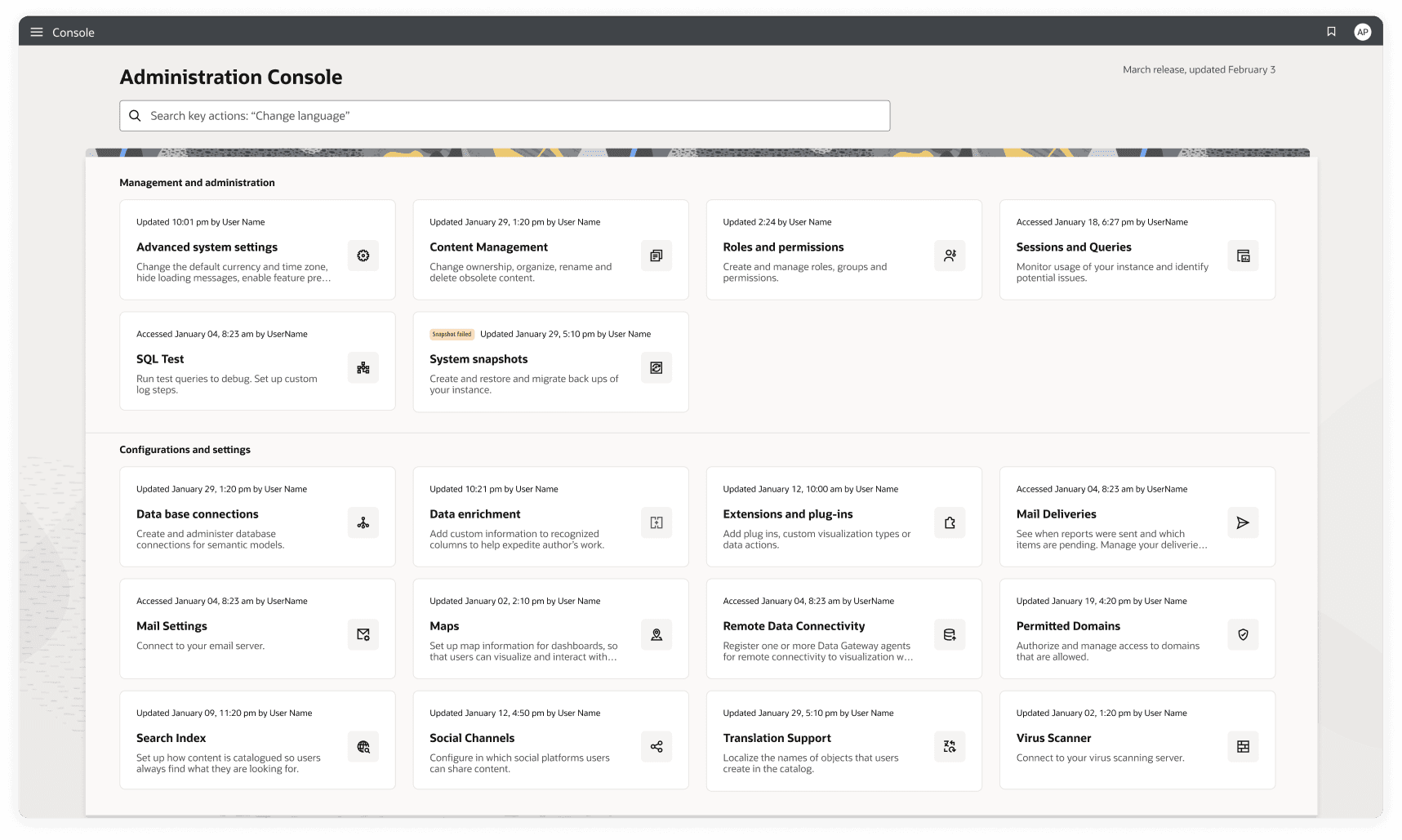The image size is (1402, 840).
Task: Click the Data enrichment icon
Action: 656,522
